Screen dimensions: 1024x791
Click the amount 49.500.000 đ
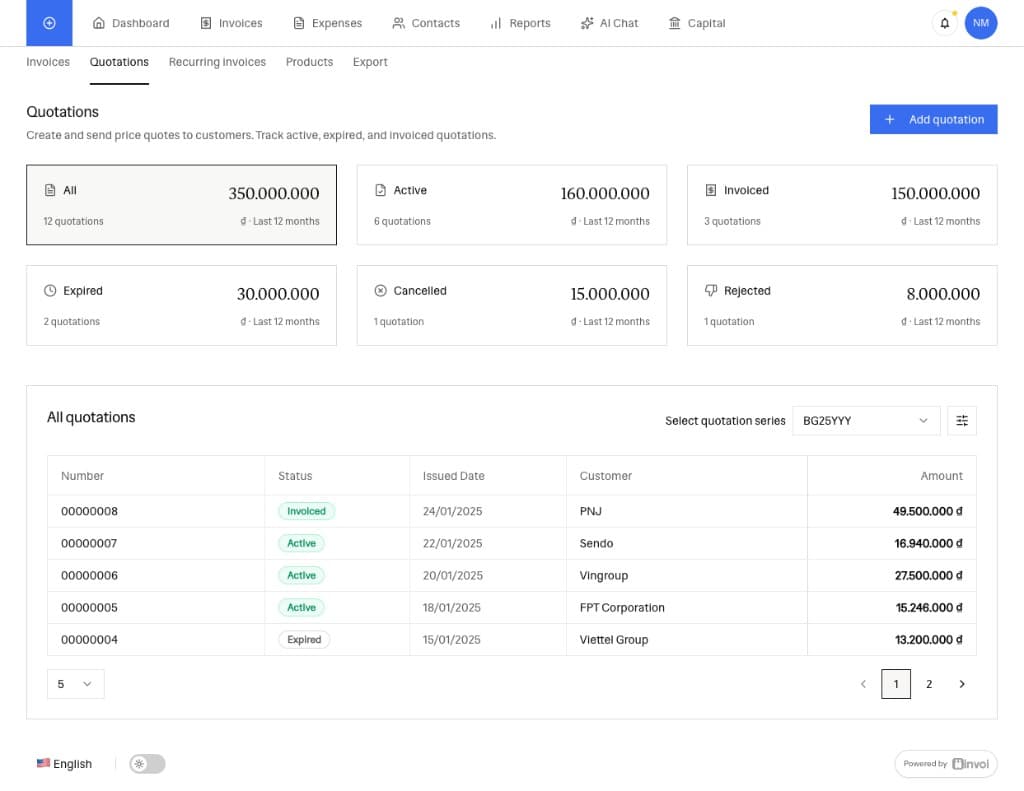click(927, 511)
